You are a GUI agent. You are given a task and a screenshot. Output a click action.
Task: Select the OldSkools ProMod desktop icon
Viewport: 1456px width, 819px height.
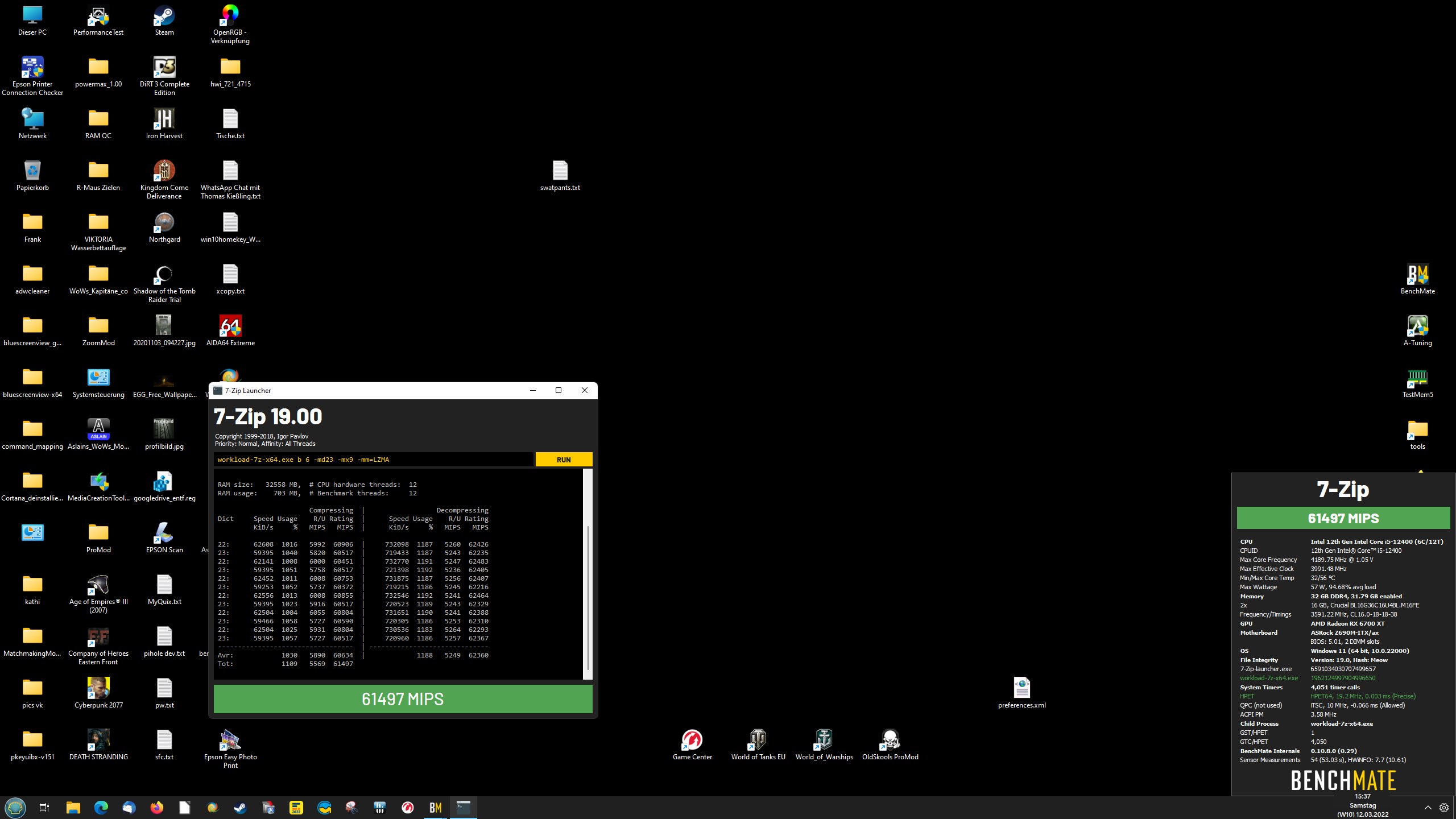890,745
